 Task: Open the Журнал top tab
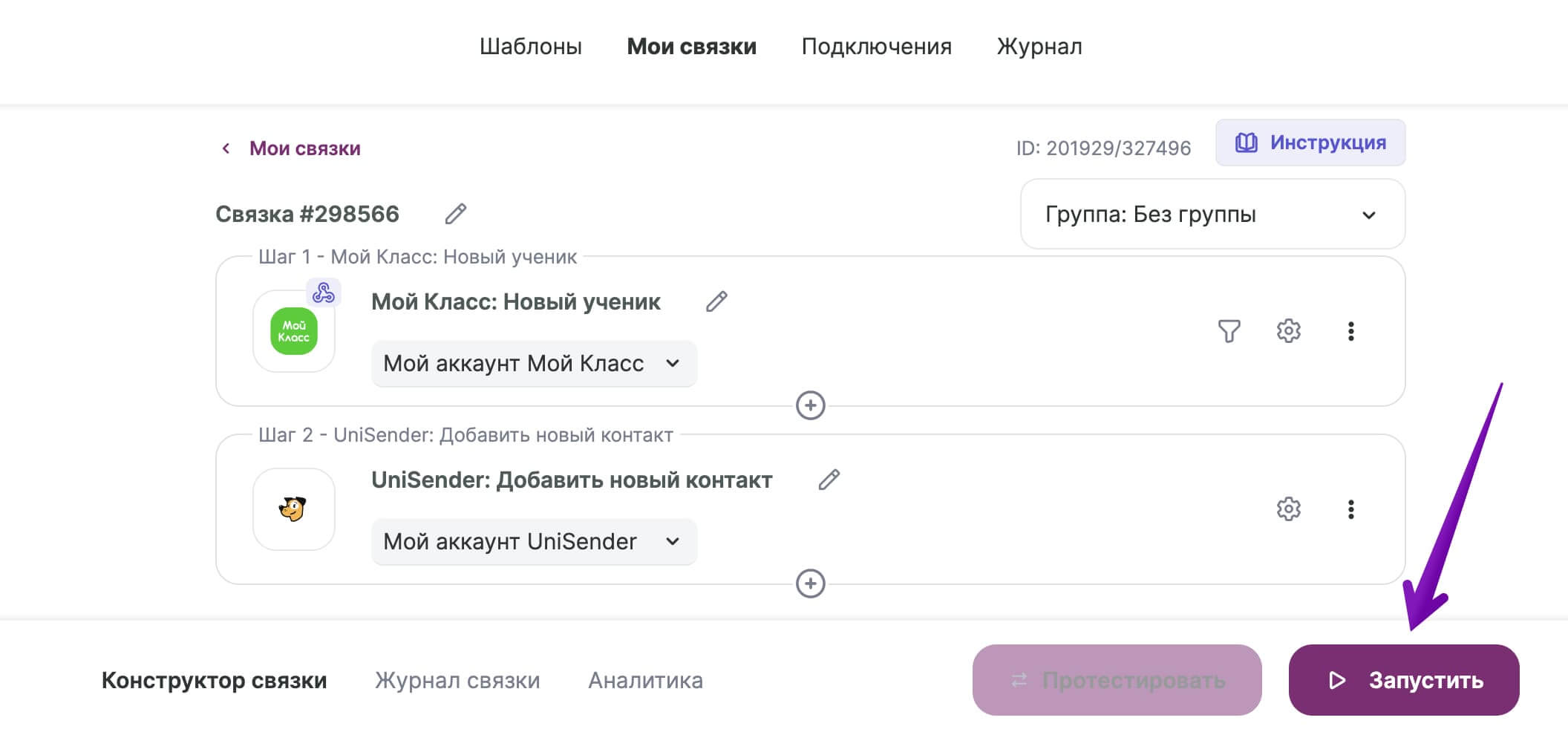(x=1039, y=47)
